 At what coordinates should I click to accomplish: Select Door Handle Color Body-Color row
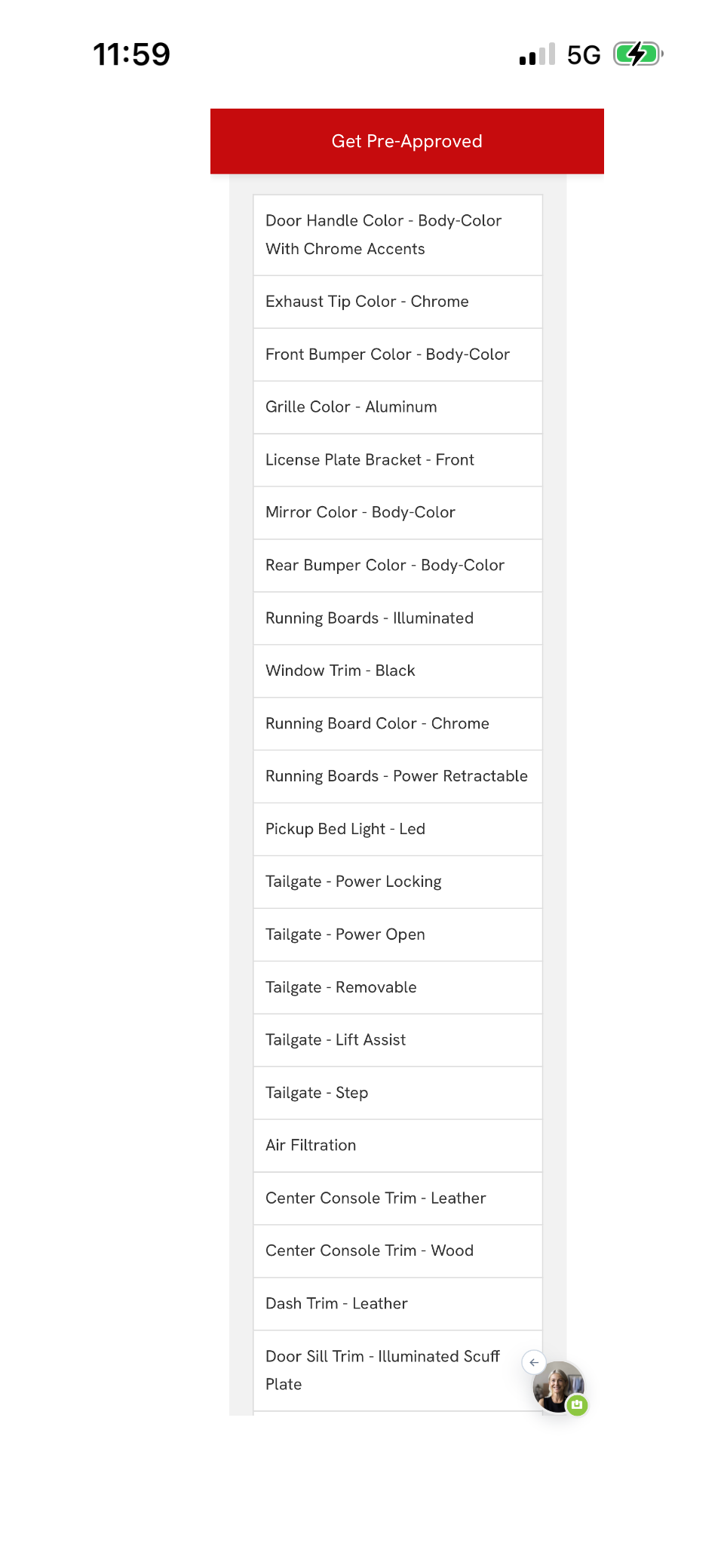(397, 235)
